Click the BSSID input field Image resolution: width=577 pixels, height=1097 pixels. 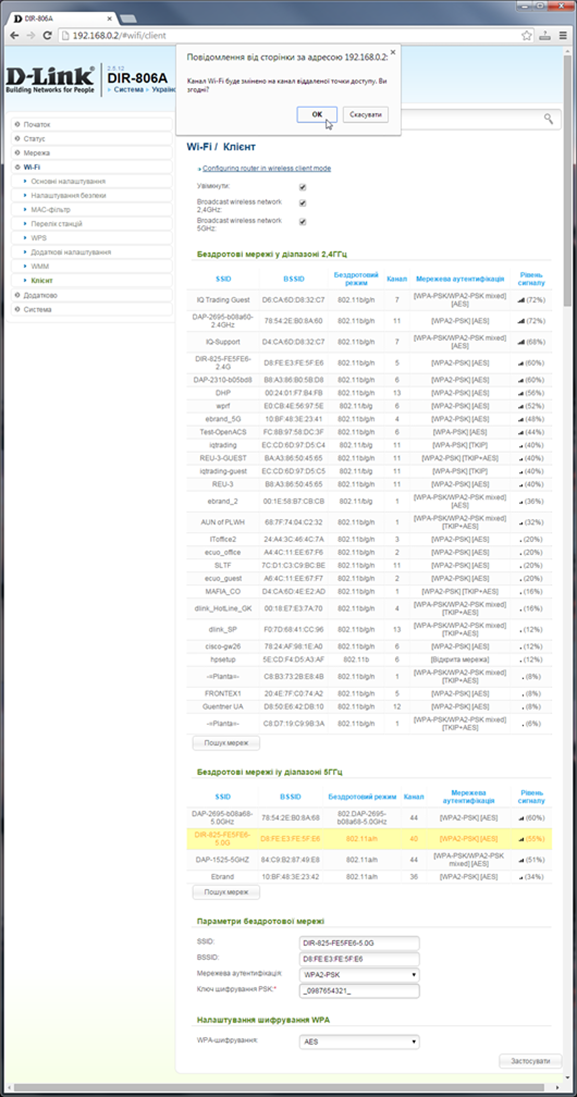359,958
